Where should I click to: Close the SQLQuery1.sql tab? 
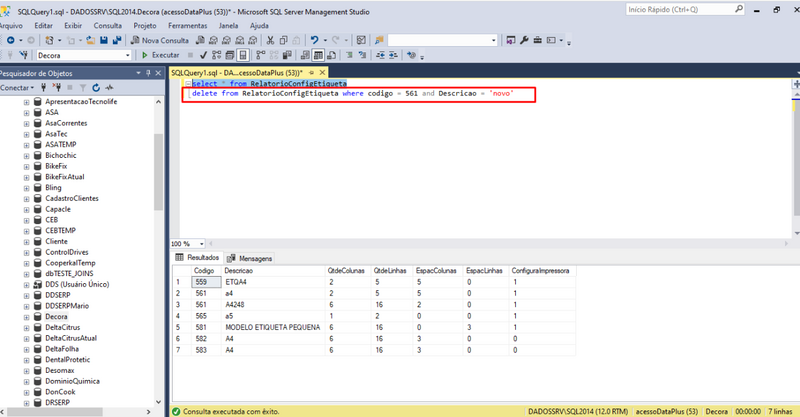(322, 73)
